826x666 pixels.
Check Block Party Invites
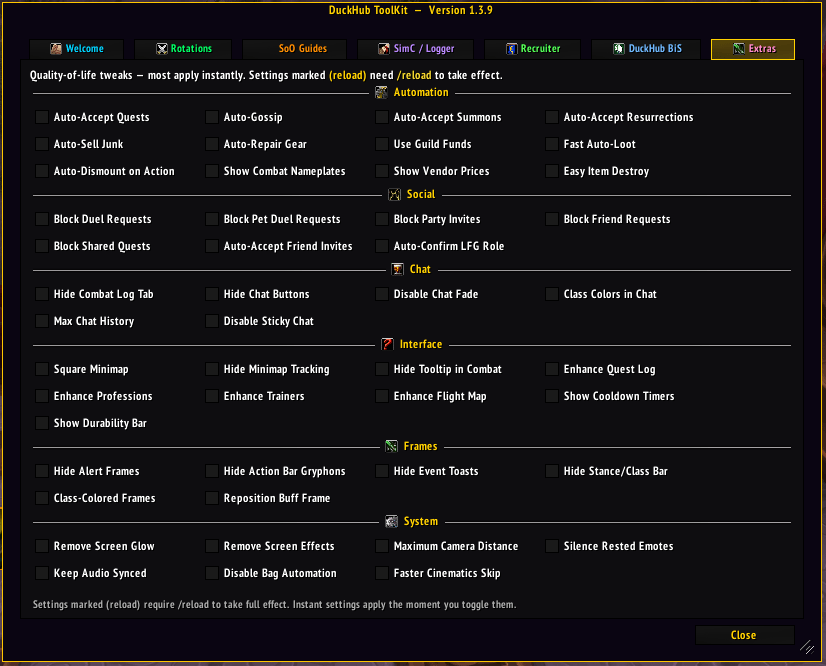click(382, 219)
